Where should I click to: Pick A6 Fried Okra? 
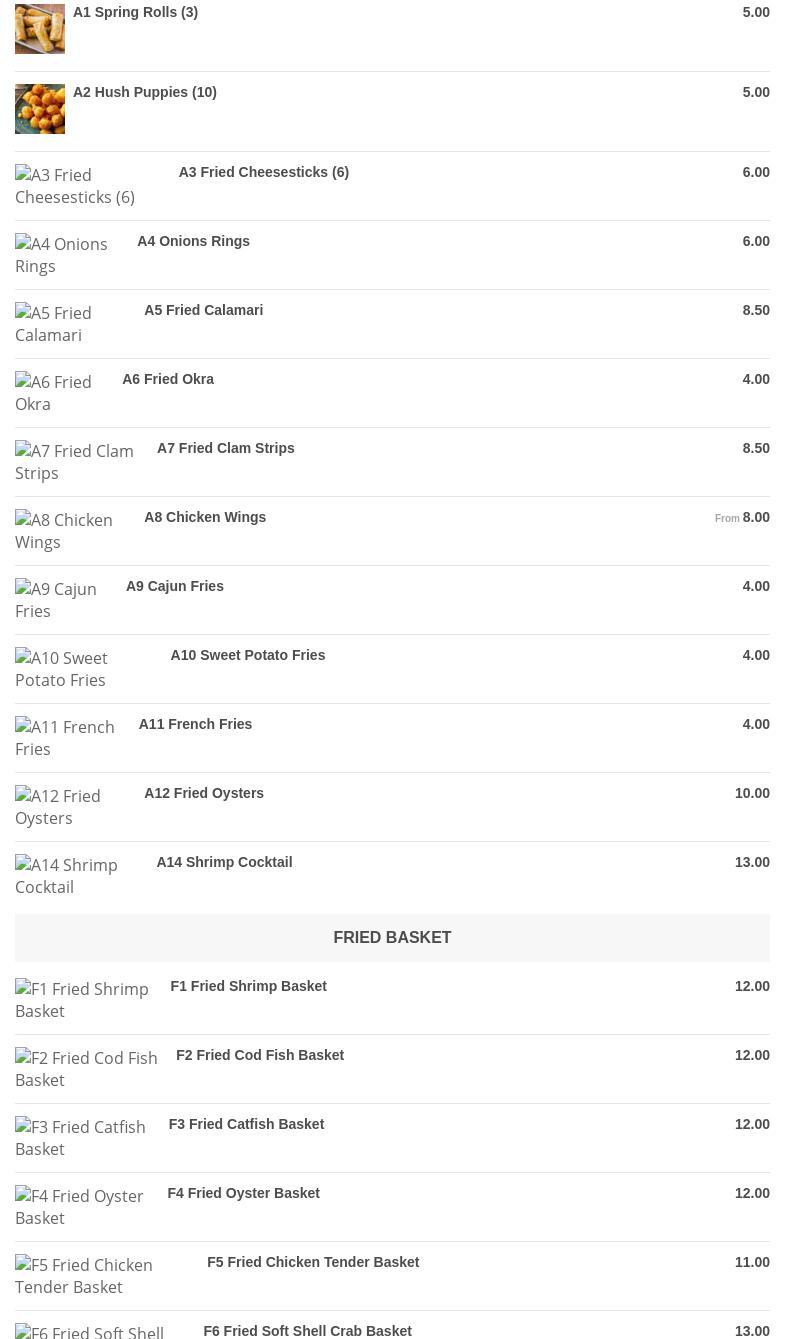point(168,379)
